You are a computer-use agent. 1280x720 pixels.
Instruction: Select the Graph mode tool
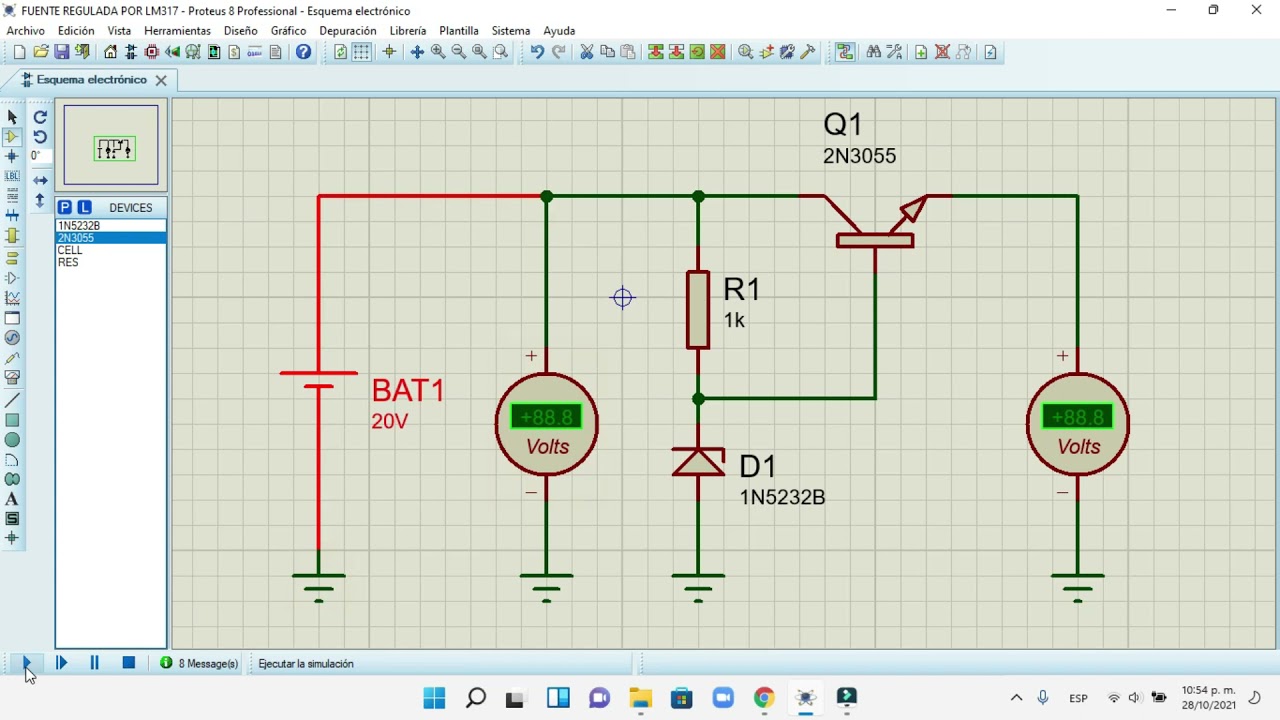[12, 298]
